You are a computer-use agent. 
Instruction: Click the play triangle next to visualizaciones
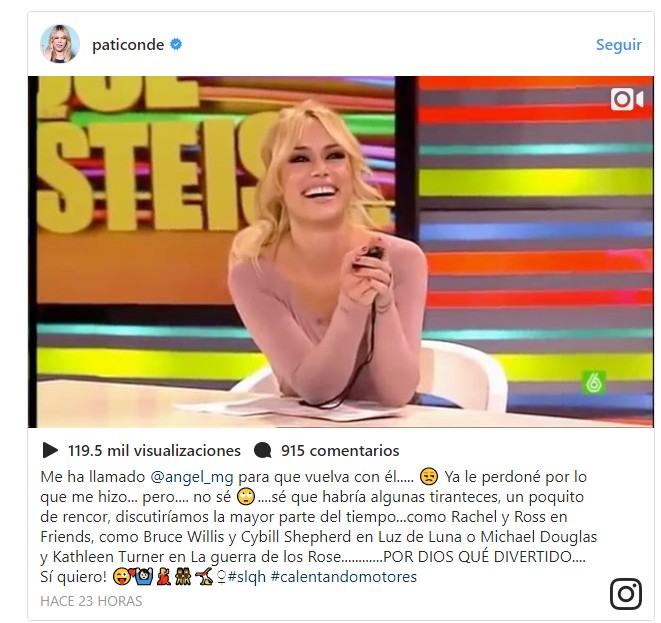[50, 450]
